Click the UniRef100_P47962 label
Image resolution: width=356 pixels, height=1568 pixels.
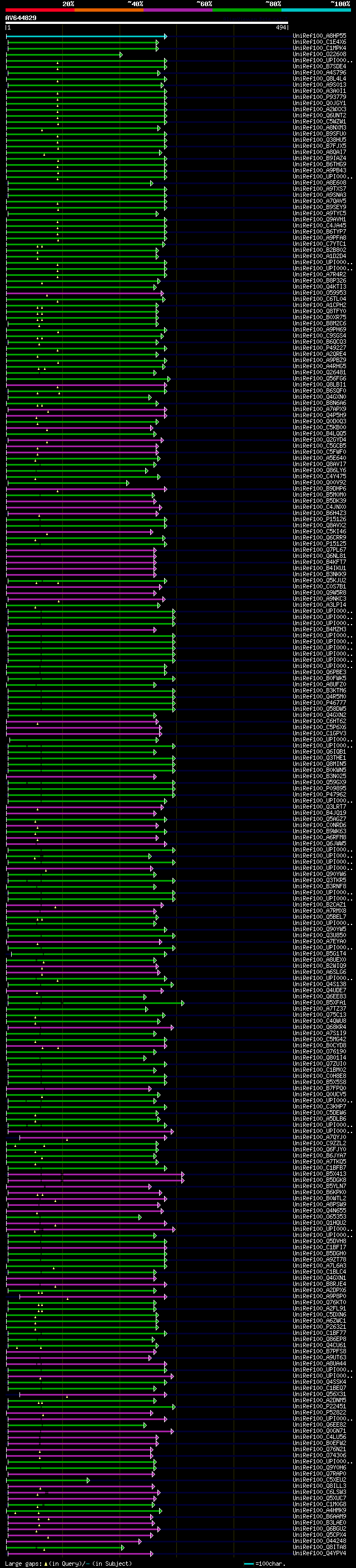point(319,794)
